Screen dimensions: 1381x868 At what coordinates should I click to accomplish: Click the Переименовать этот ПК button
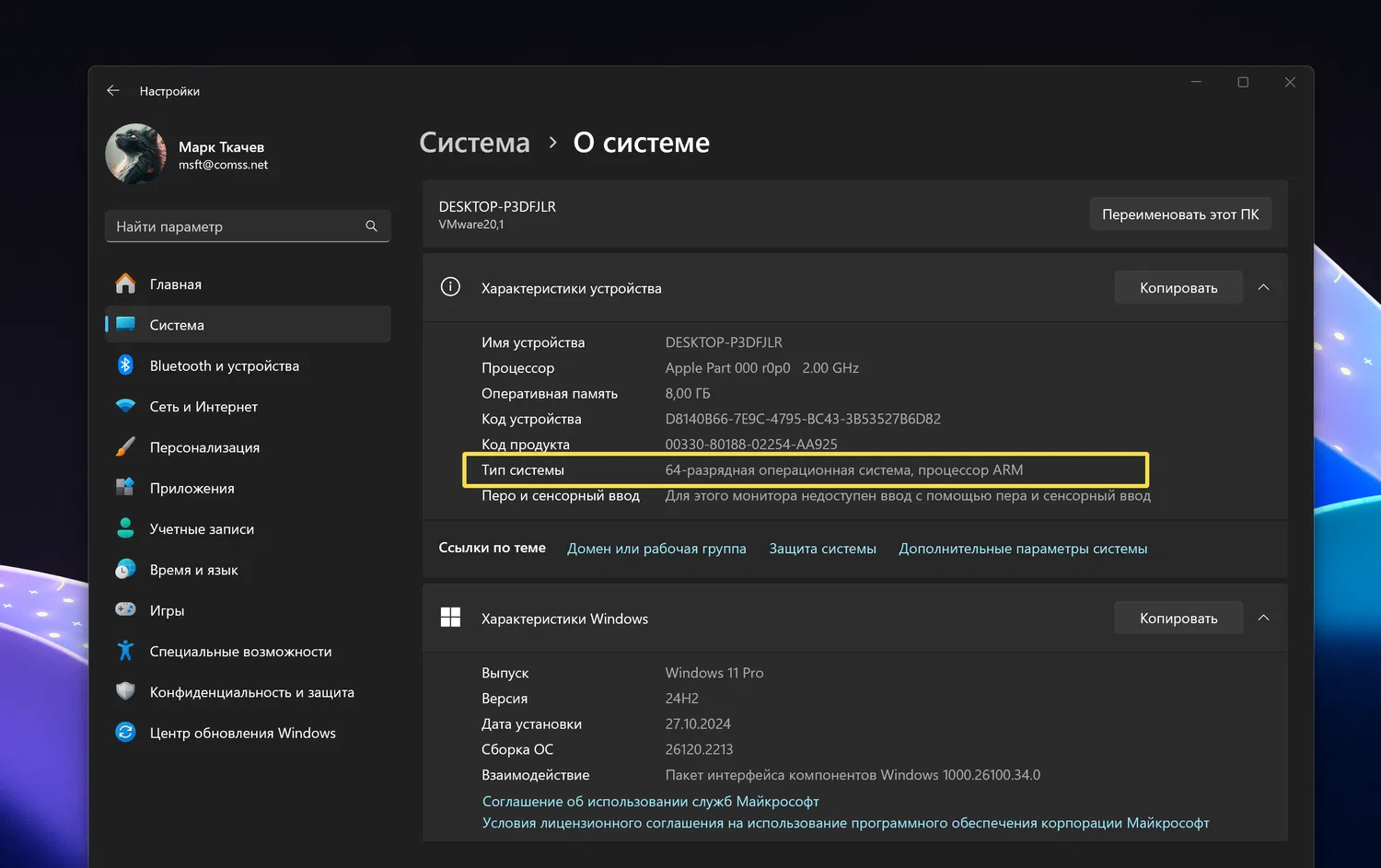(x=1180, y=214)
